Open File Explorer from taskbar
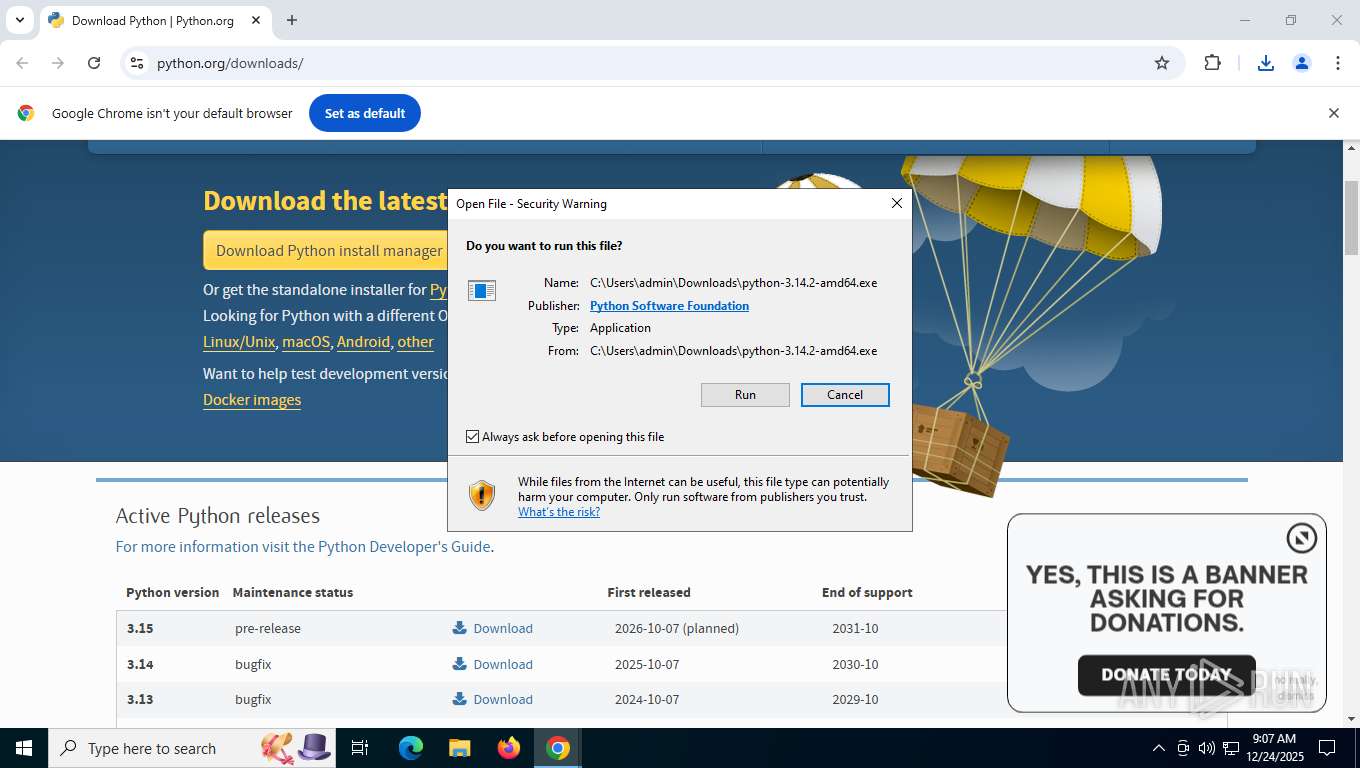This screenshot has height=768, width=1360. click(460, 748)
